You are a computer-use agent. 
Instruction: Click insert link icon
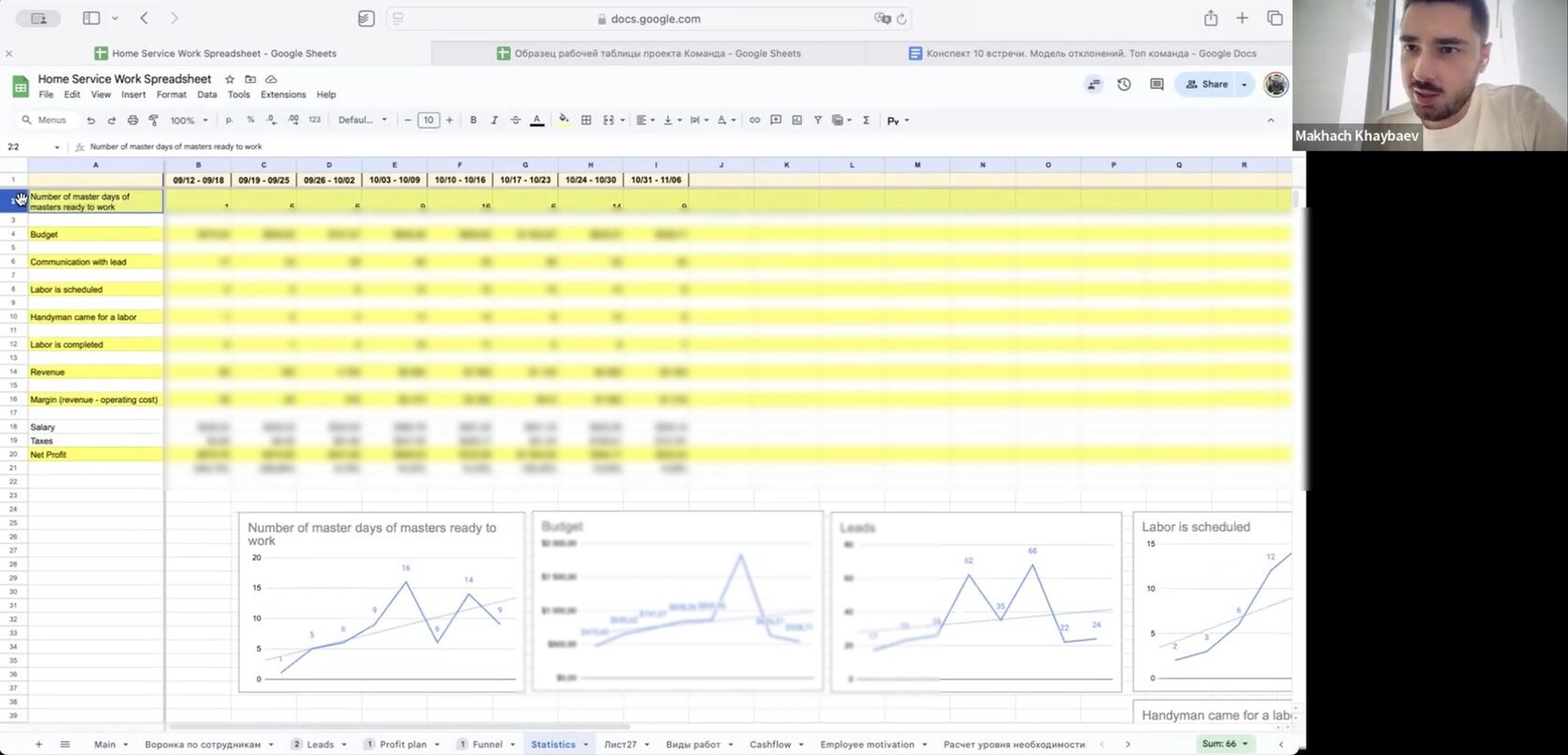(754, 120)
